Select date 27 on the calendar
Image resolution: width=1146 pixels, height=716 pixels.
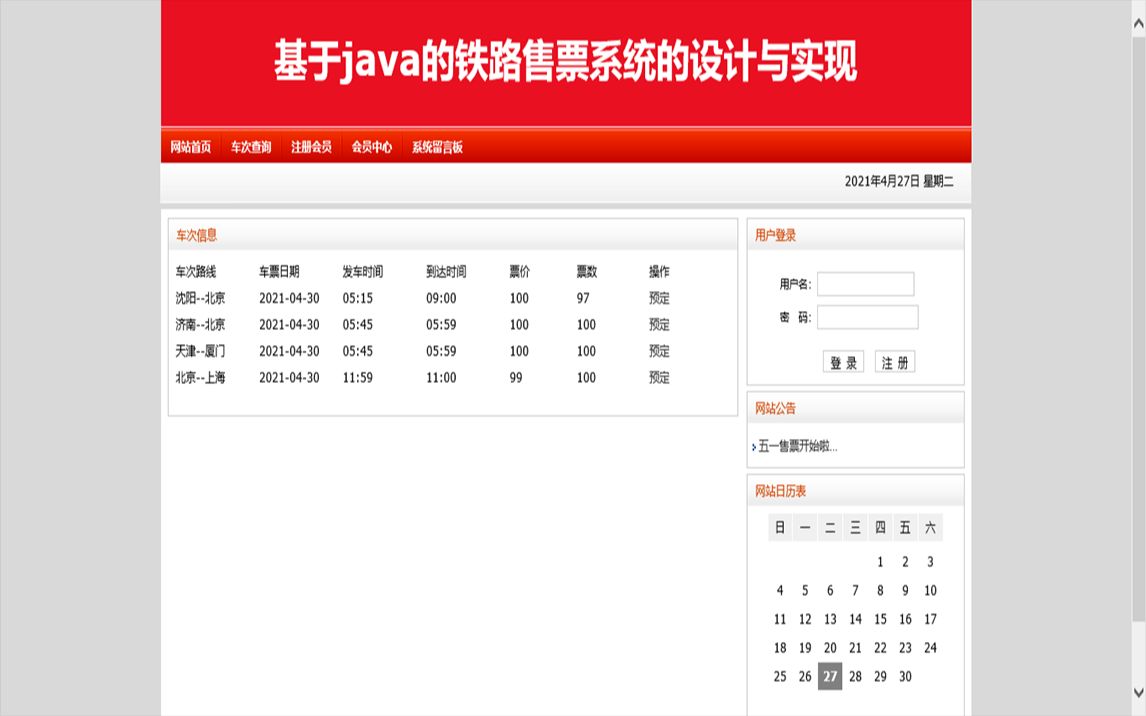[829, 676]
